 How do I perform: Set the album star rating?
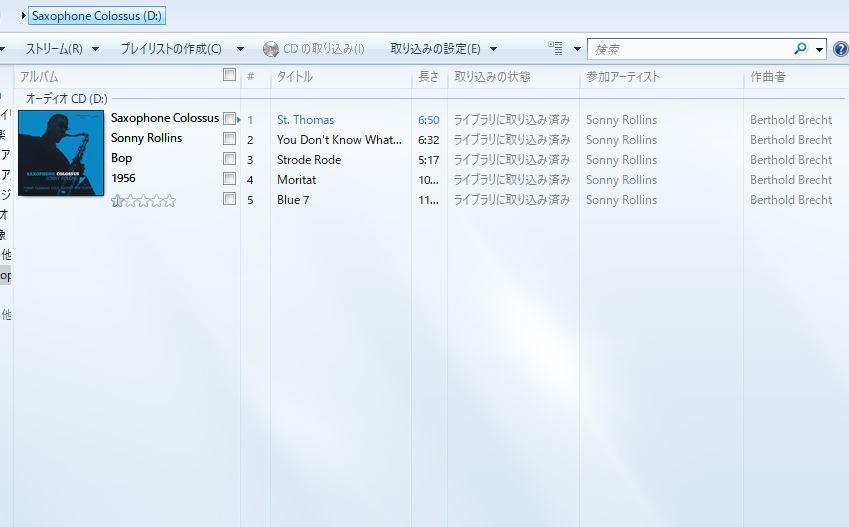pos(143,201)
